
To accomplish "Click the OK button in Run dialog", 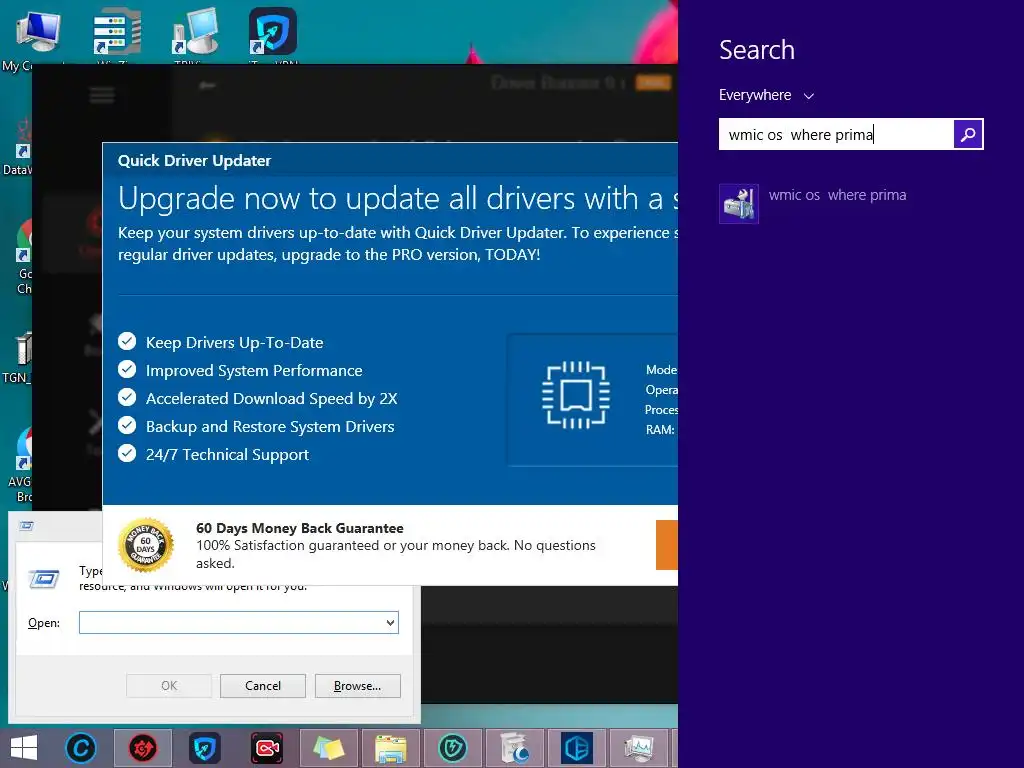I will point(169,686).
